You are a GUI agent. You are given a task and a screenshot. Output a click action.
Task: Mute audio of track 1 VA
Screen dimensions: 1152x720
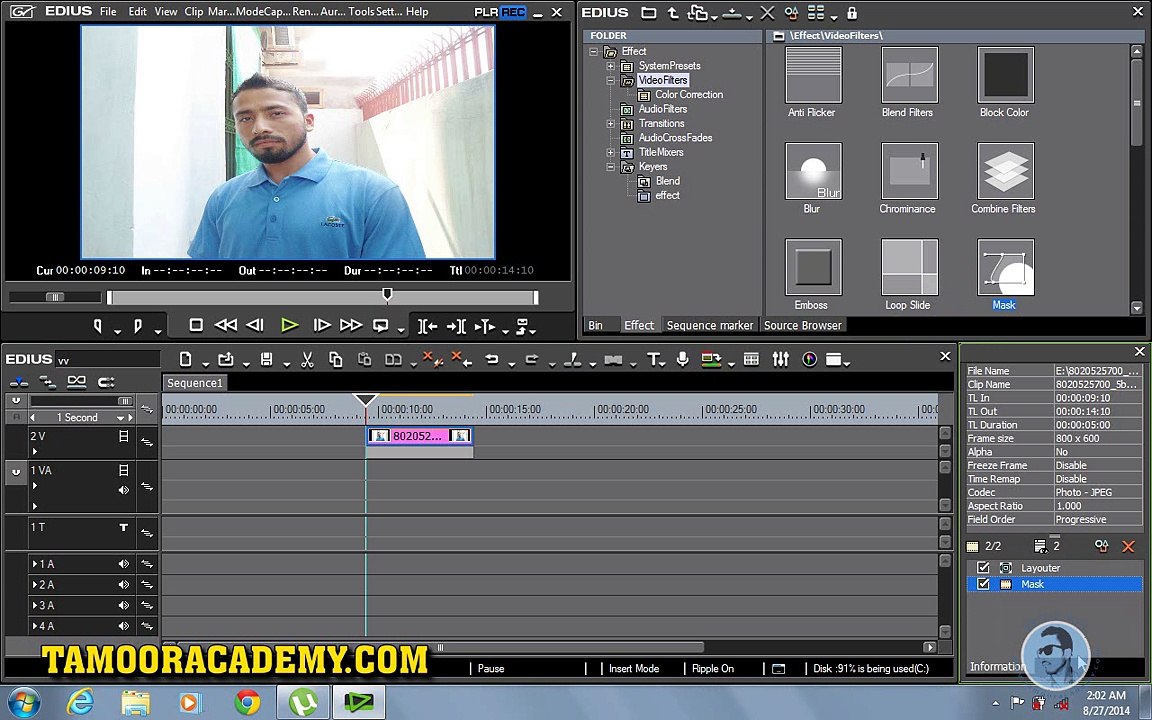(124, 489)
